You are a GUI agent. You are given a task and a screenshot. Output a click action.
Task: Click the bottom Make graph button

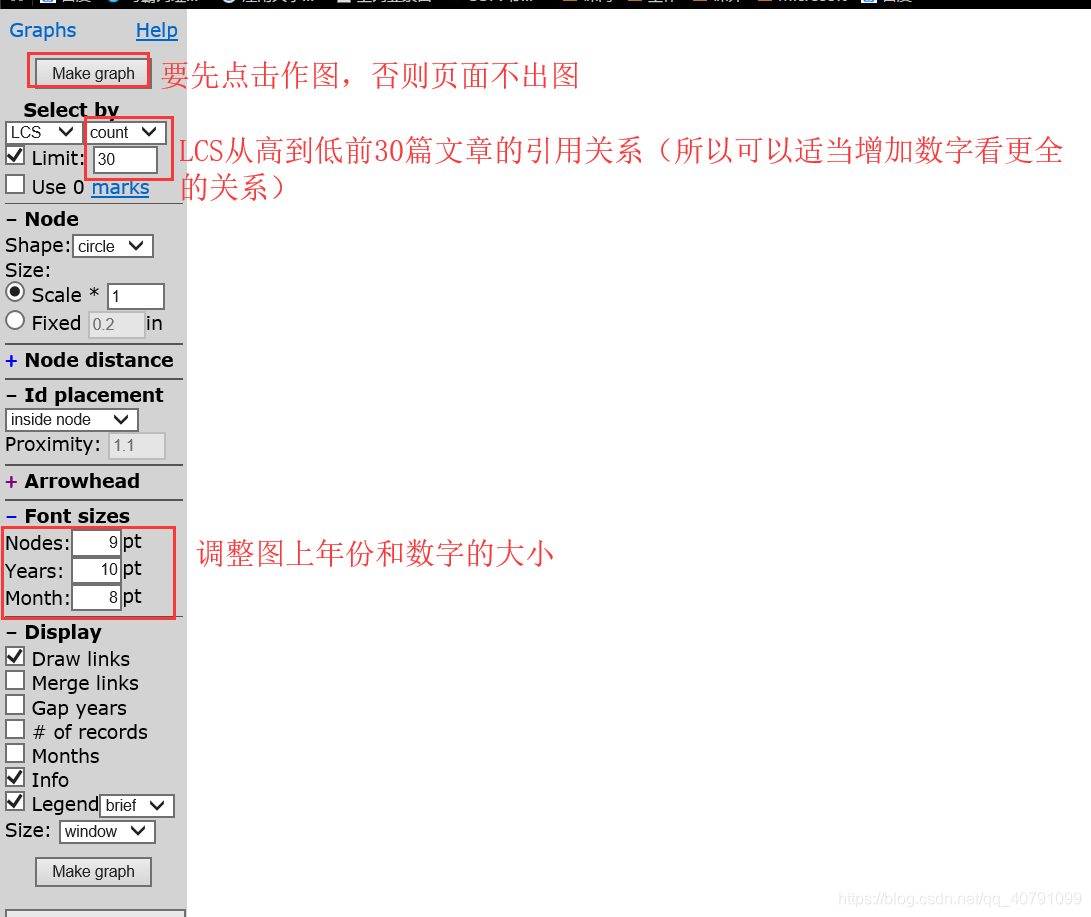click(93, 871)
